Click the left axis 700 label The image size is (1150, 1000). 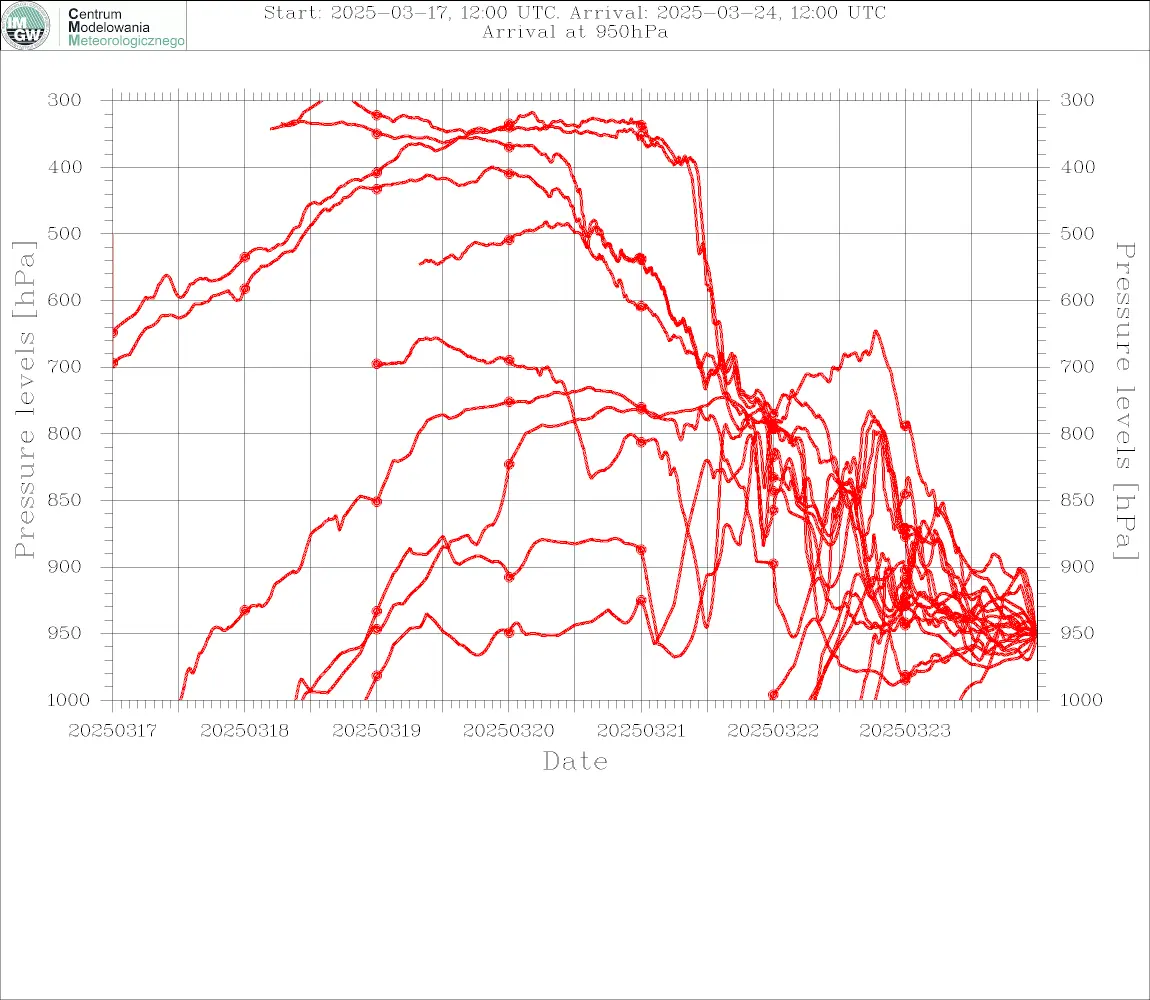coord(65,366)
